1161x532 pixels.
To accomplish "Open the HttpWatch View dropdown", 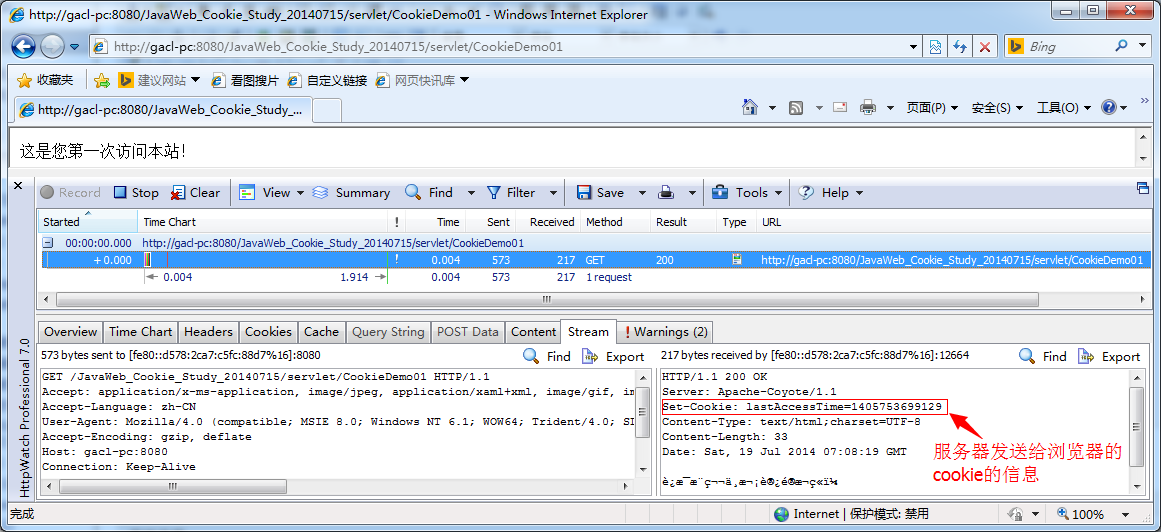I will click(272, 193).
